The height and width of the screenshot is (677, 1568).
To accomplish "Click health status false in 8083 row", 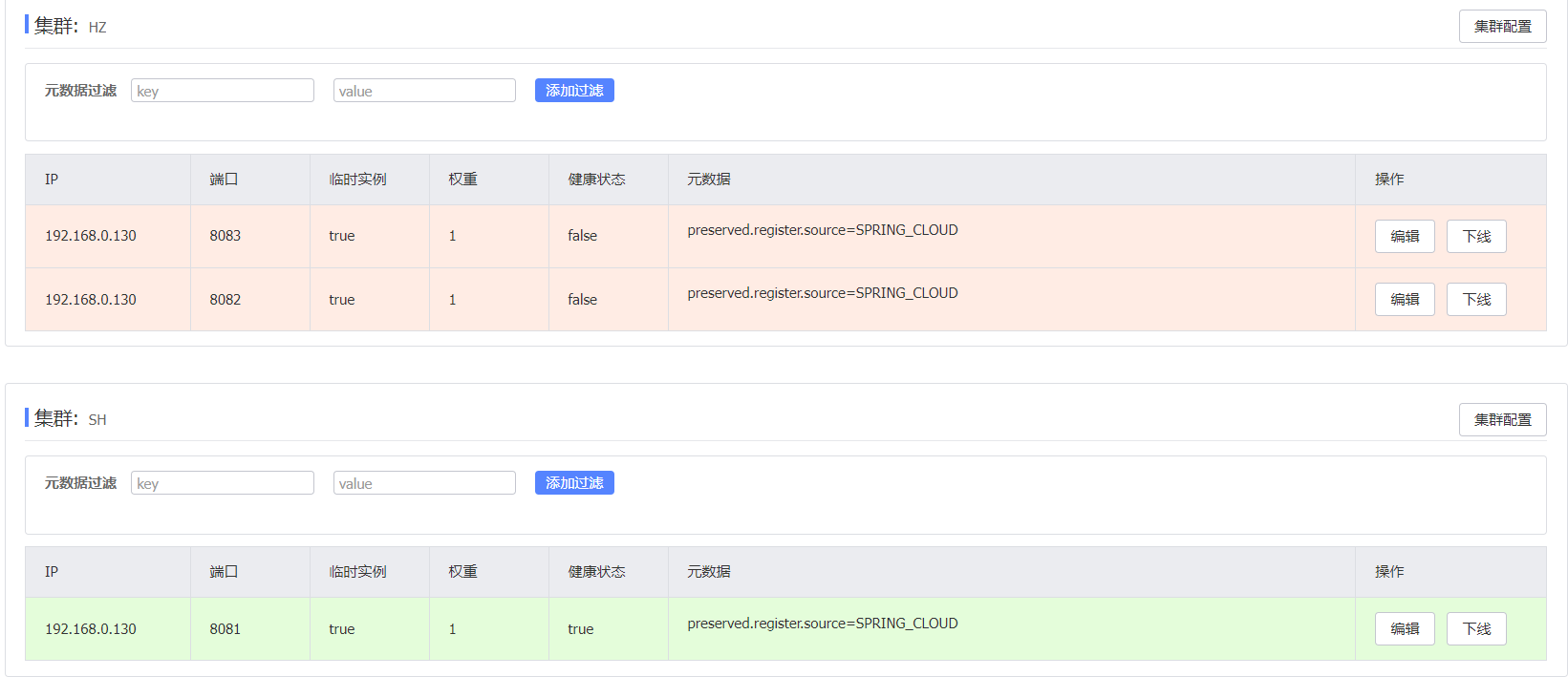I will point(582,236).
